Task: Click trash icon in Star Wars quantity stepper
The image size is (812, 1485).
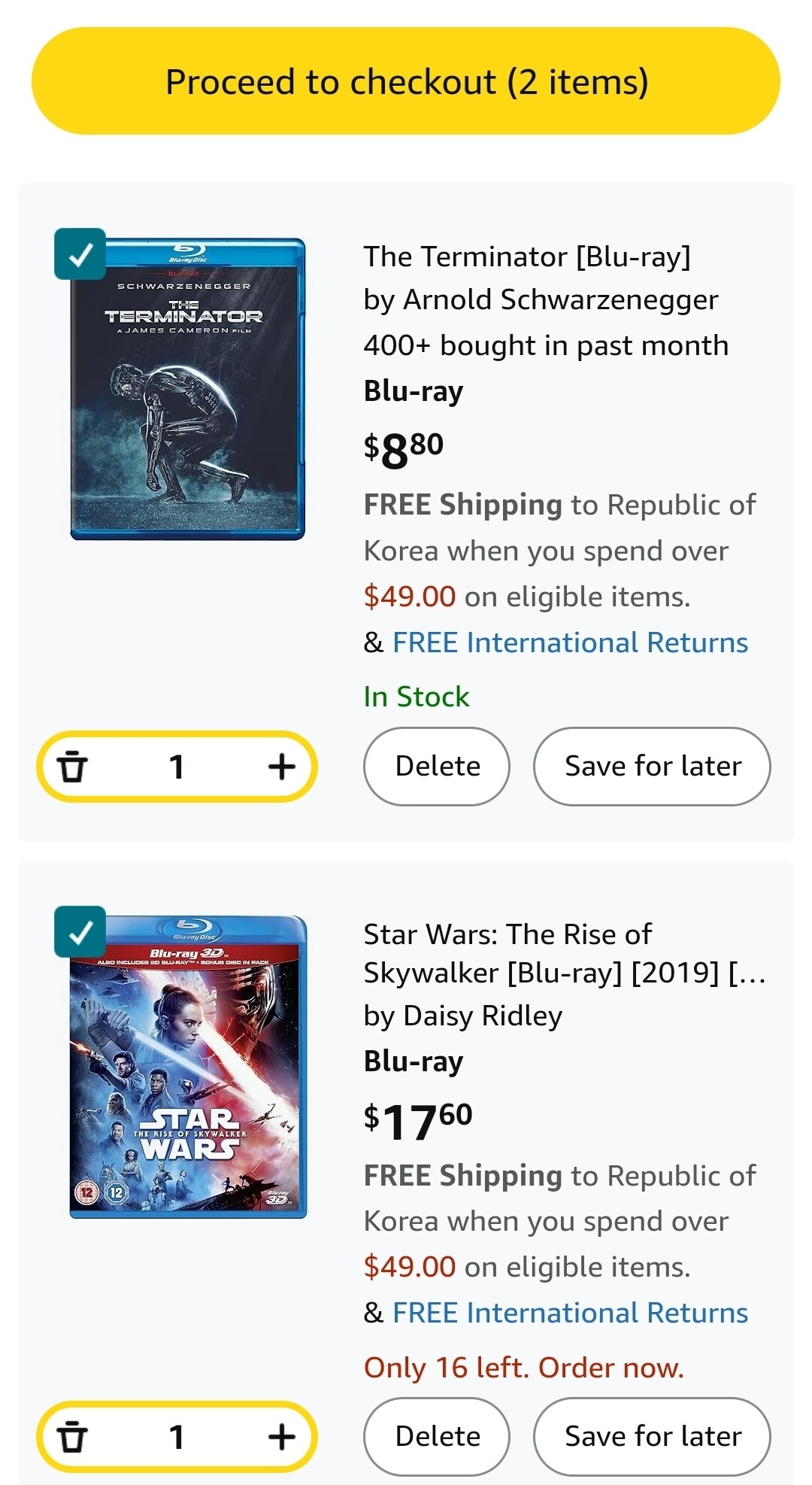Action: (x=73, y=1437)
